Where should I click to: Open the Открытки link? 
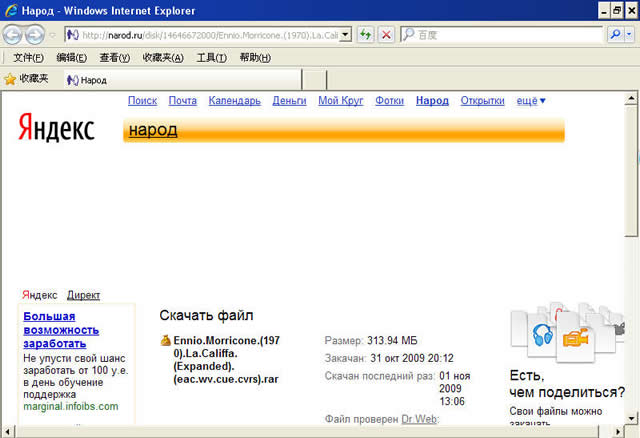click(x=482, y=101)
